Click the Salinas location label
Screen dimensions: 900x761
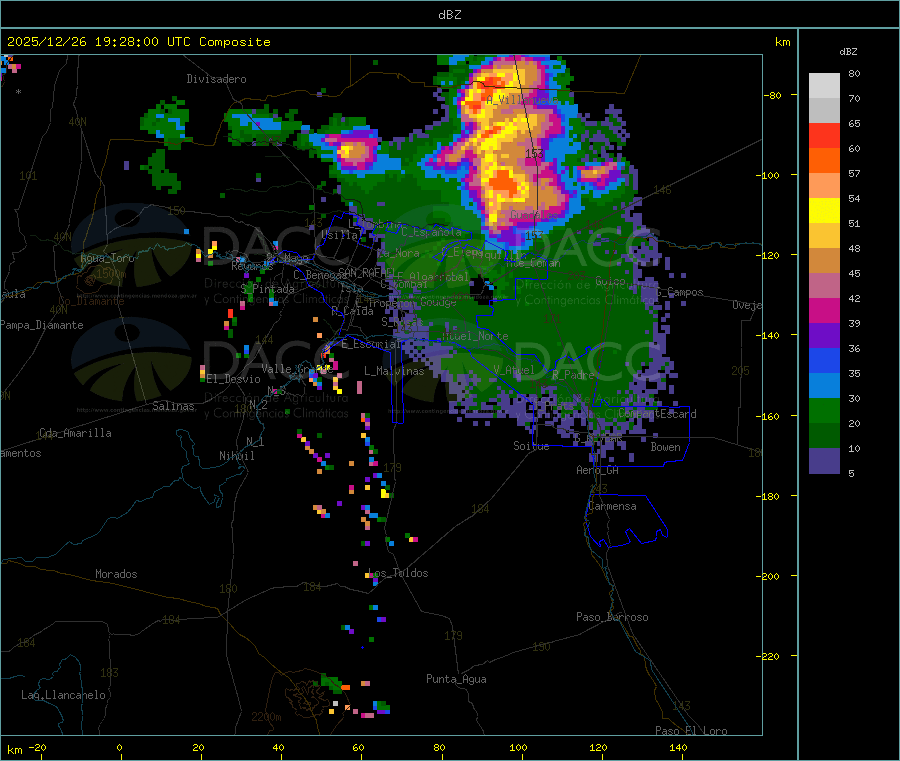coord(176,407)
